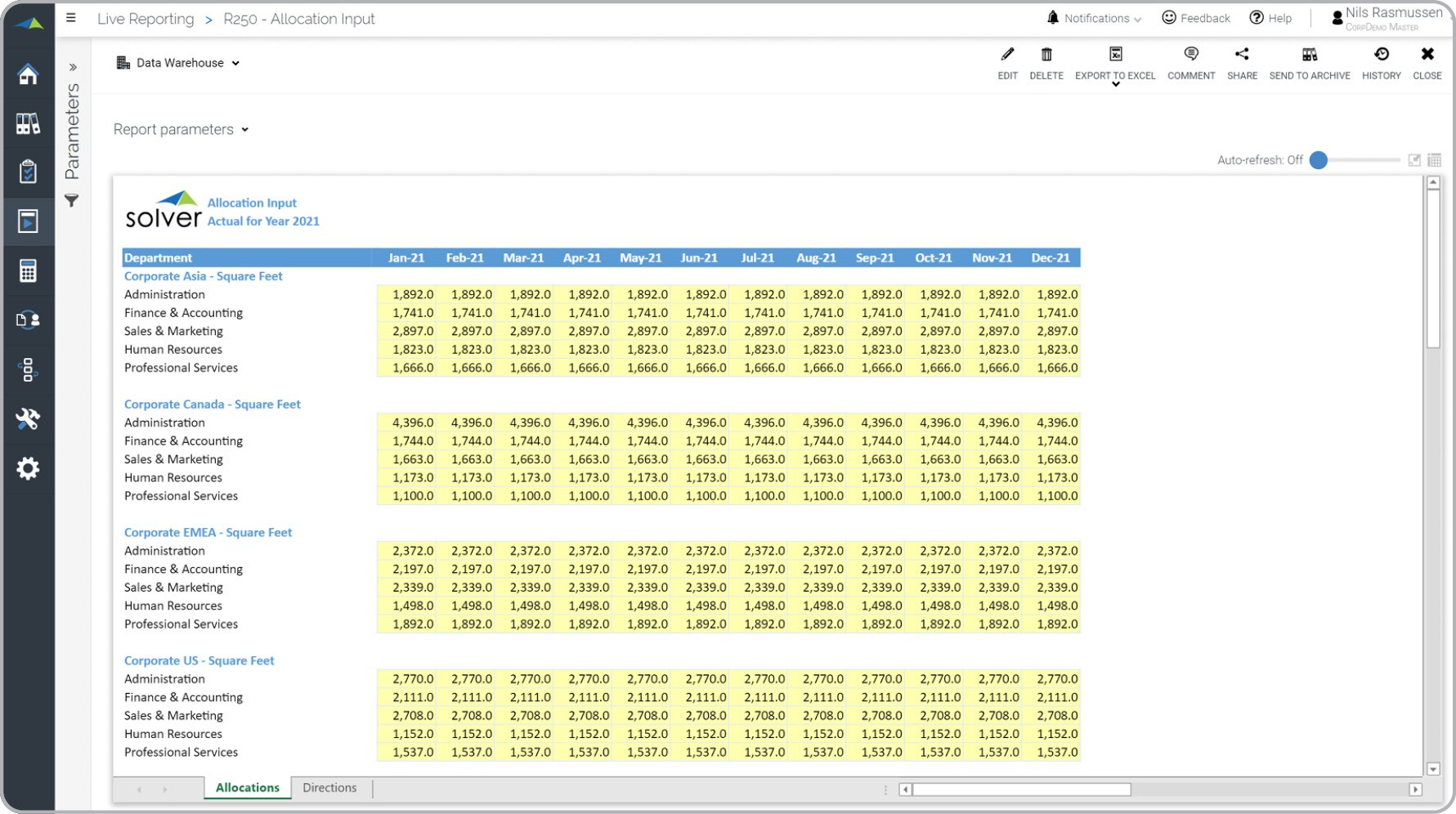Click the Delete trash icon
1456x814 pixels.
[x=1046, y=55]
